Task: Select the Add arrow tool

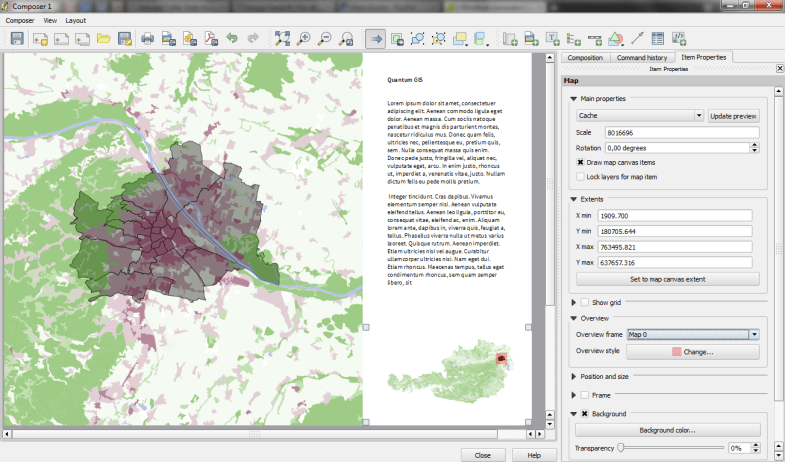Action: (x=637, y=39)
